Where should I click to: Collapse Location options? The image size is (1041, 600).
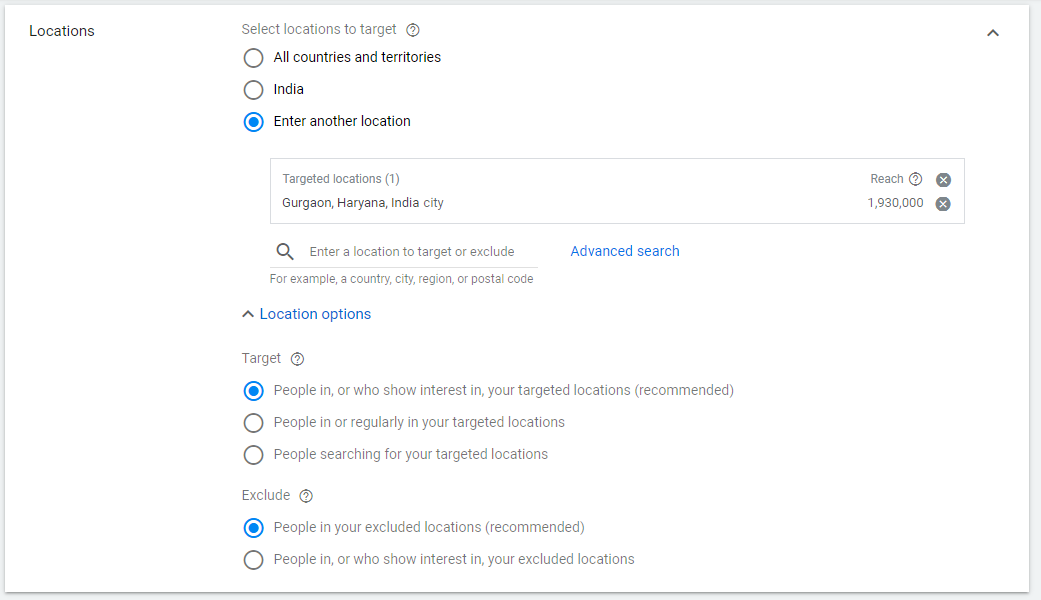(x=306, y=314)
